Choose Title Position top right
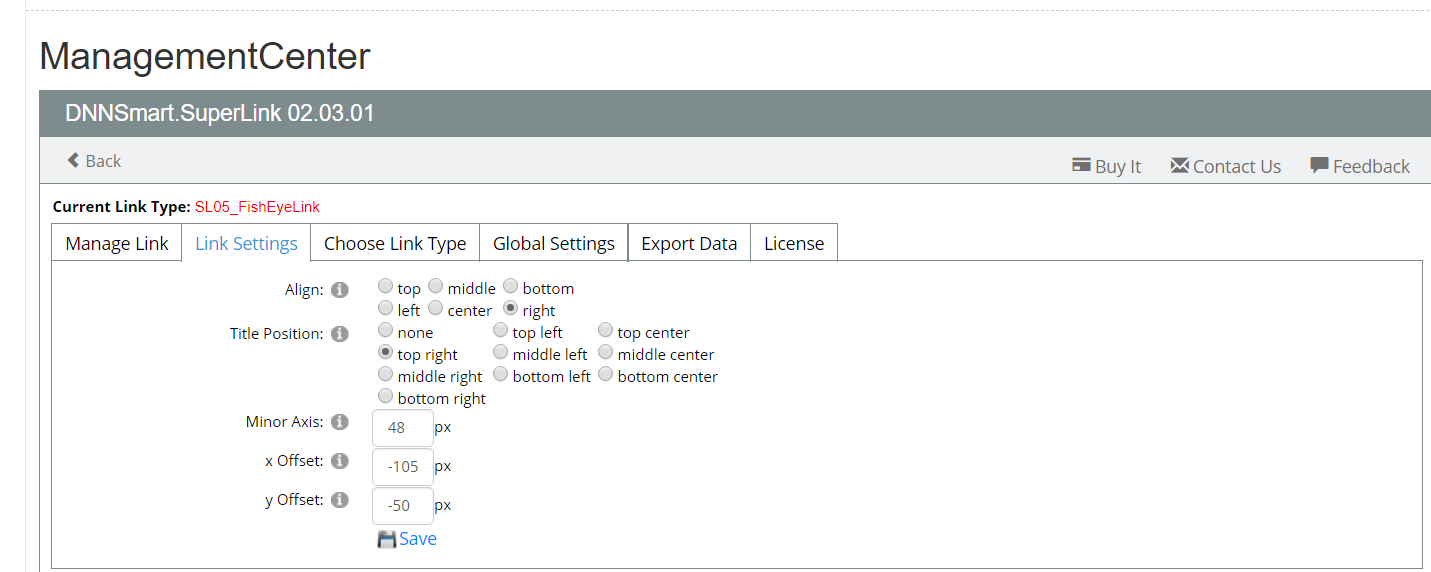 click(385, 353)
